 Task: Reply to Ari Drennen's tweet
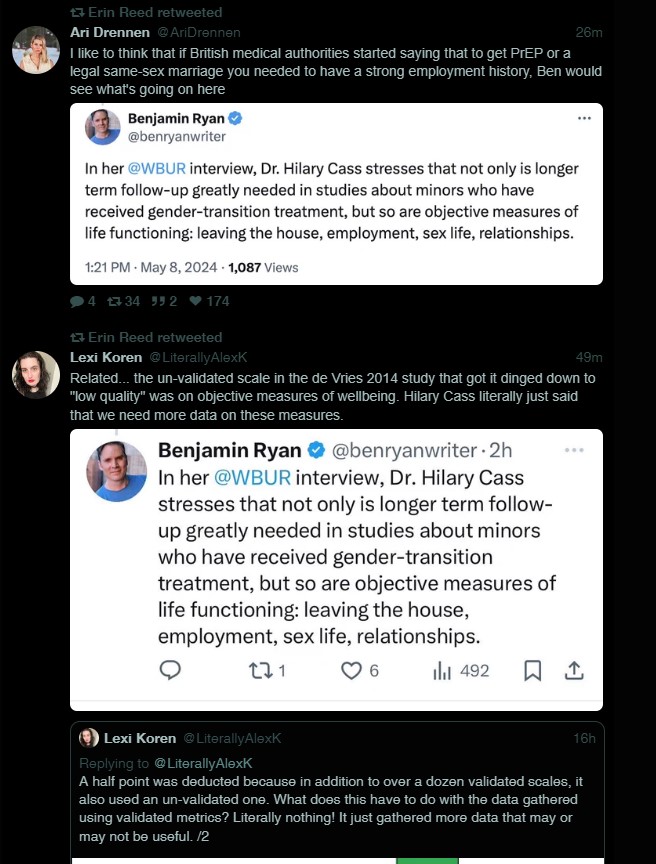[77, 301]
